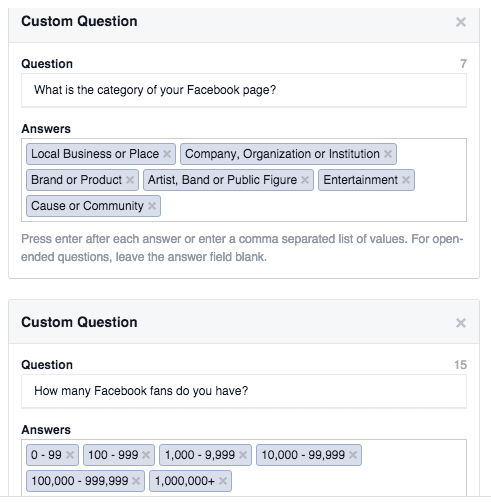Click empty area in page category answers box

(313, 206)
